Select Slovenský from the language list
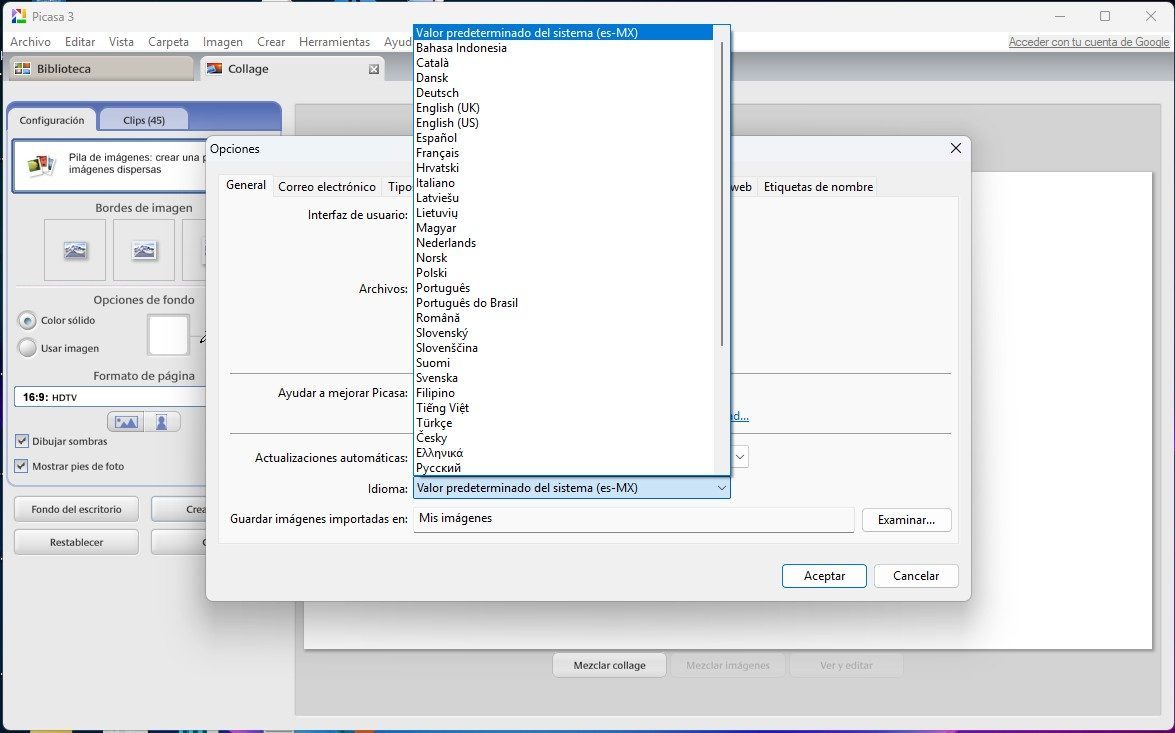1175x733 pixels. [564, 333]
